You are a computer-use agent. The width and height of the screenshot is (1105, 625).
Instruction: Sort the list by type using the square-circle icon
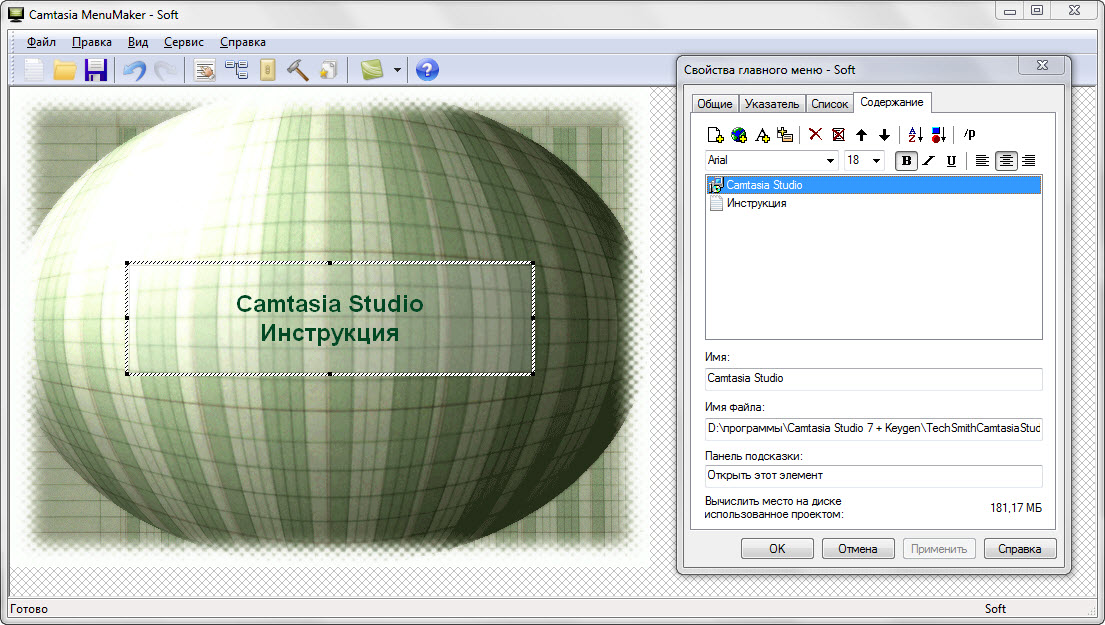pyautogui.click(x=939, y=135)
